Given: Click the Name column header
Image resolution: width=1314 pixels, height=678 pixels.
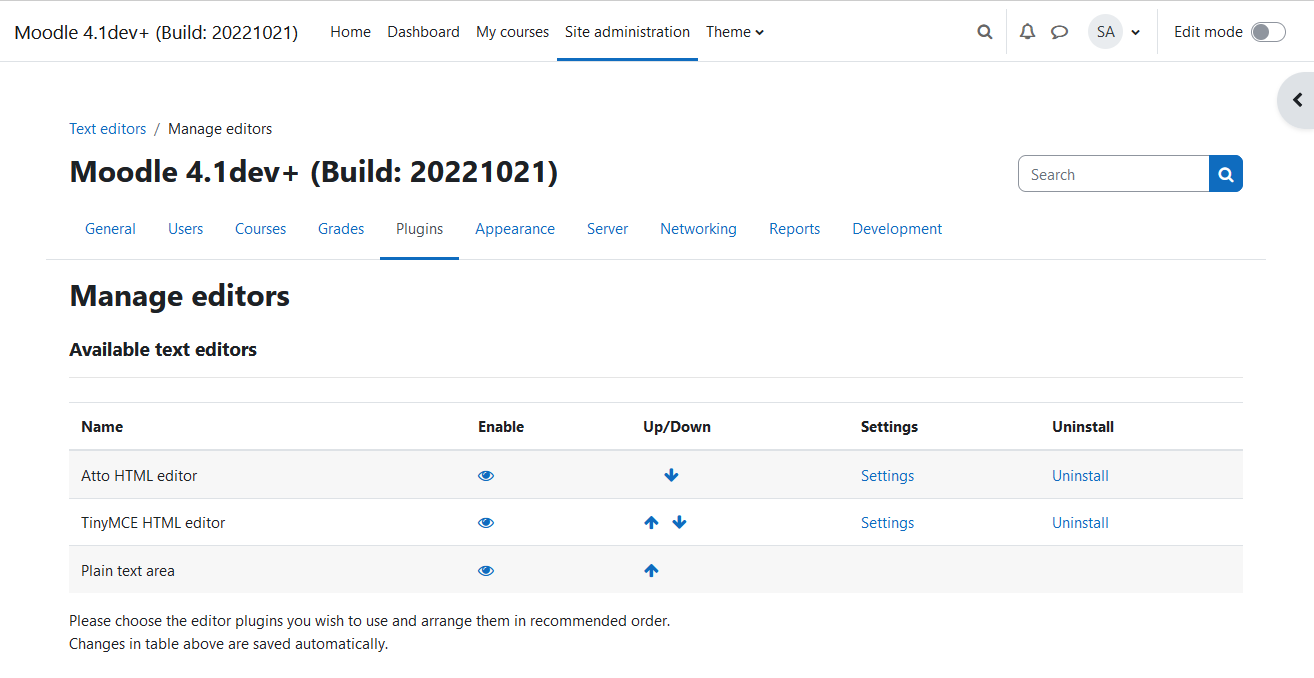Looking at the screenshot, I should [x=102, y=427].
